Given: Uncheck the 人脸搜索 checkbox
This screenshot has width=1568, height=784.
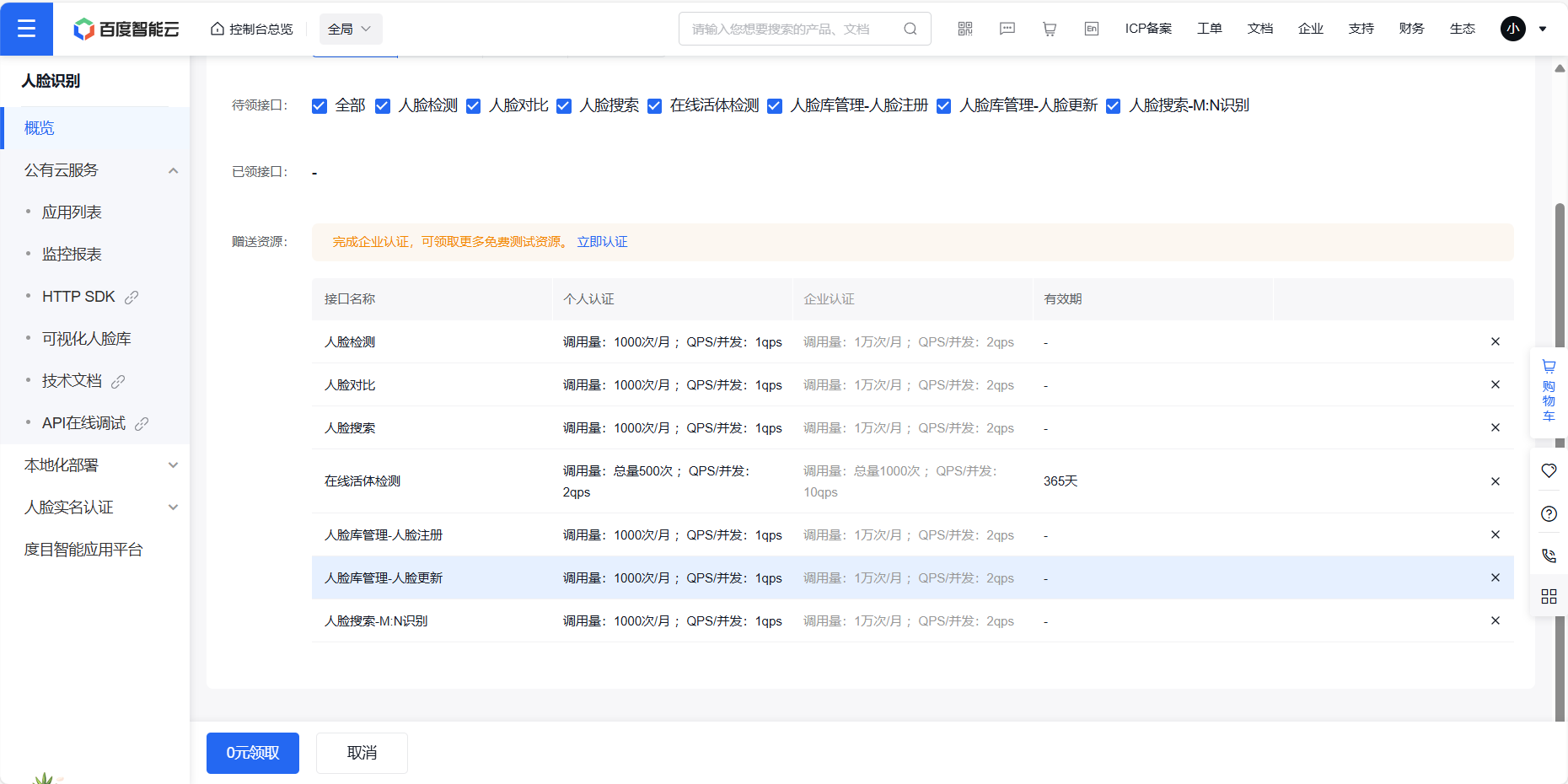Looking at the screenshot, I should coord(564,106).
